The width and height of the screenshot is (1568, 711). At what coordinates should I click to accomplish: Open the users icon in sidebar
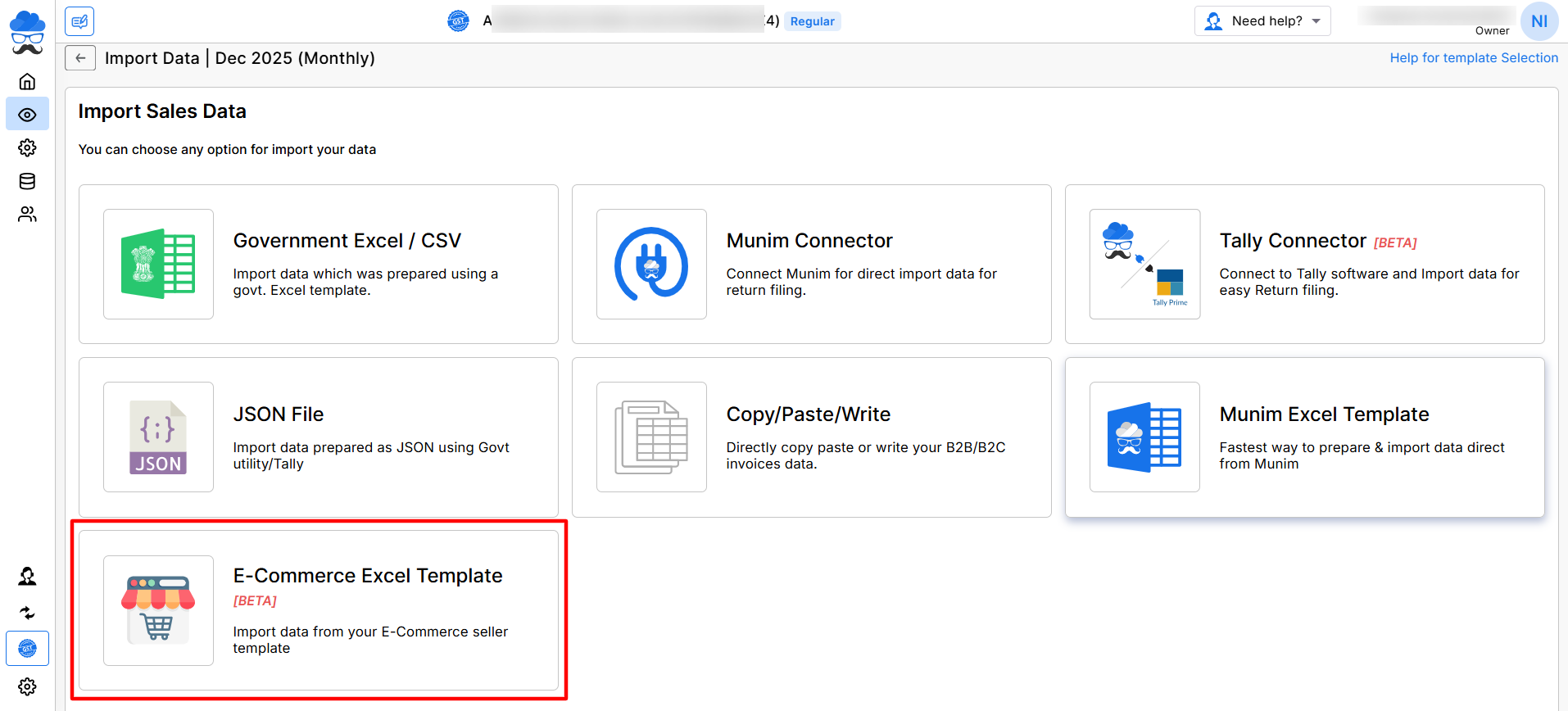pos(27,215)
